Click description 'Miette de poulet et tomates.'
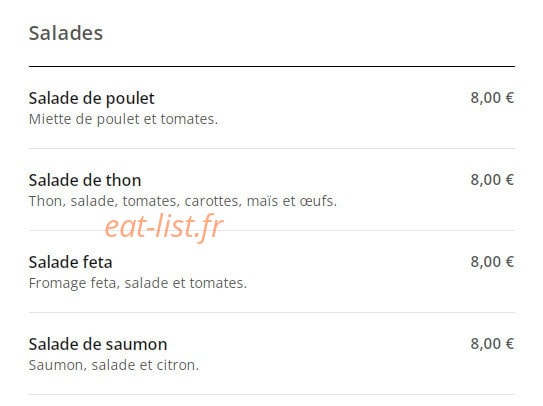The image size is (543, 406). click(x=123, y=120)
